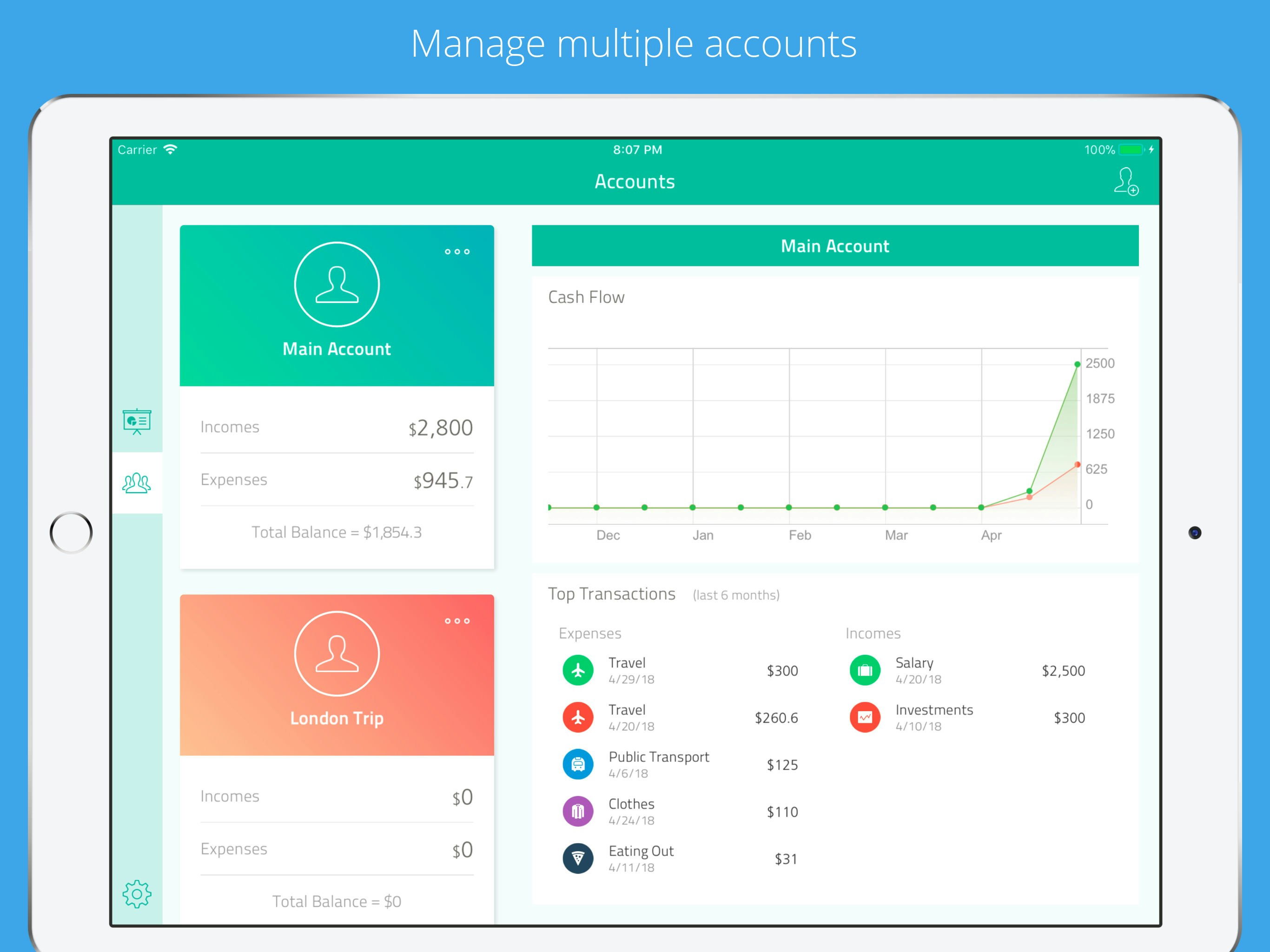The height and width of the screenshot is (952, 1270).
Task: Open the London Trip card options menu
Action: point(457,621)
